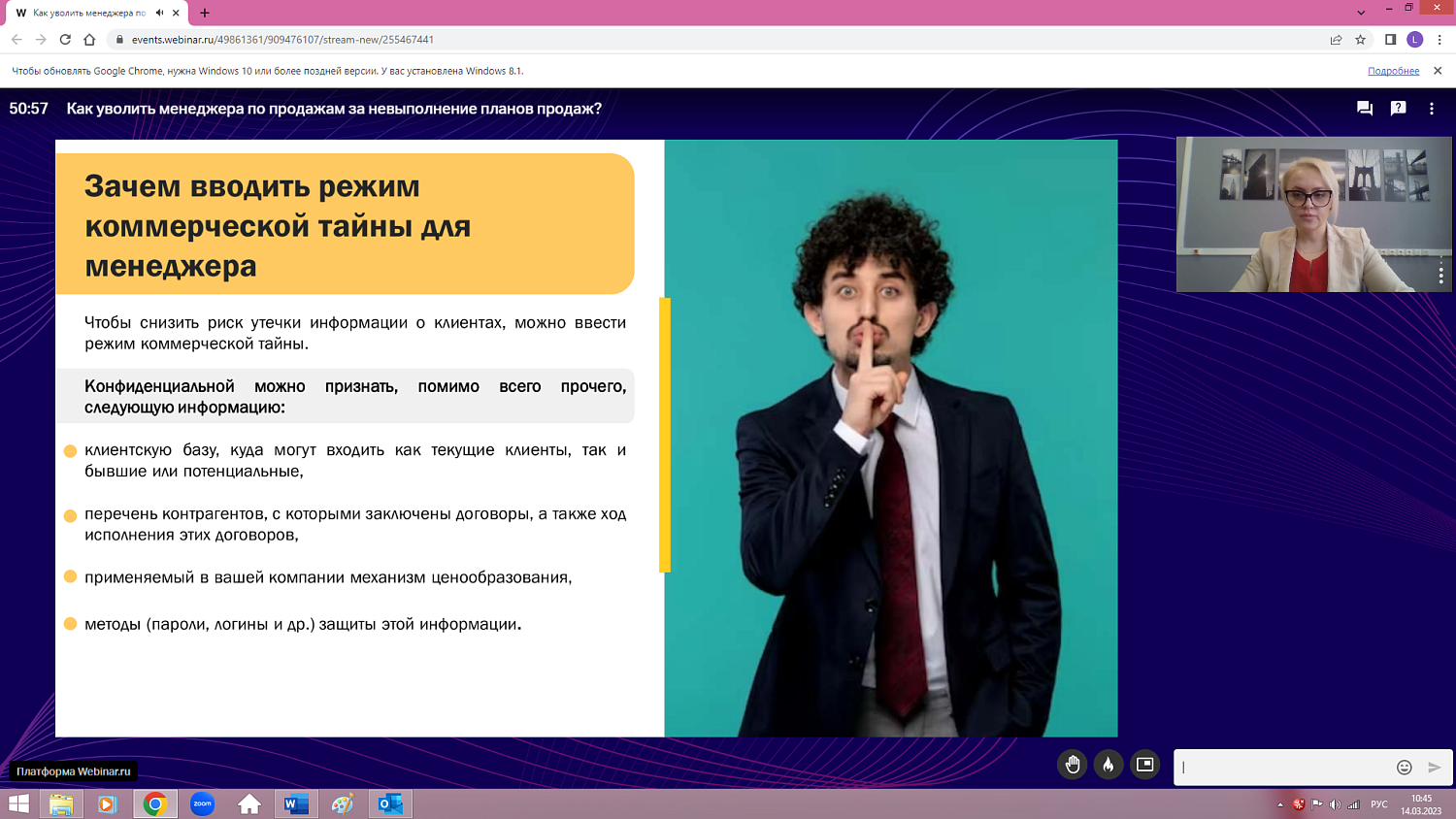The width and height of the screenshot is (1456, 819).
Task: Open antivirus tray icon
Action: click(x=1299, y=804)
